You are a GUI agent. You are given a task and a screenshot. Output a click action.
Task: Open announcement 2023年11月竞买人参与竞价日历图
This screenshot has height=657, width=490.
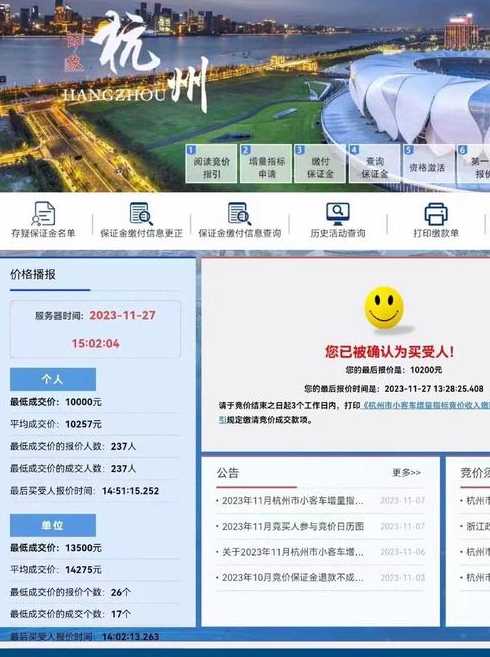293,526
